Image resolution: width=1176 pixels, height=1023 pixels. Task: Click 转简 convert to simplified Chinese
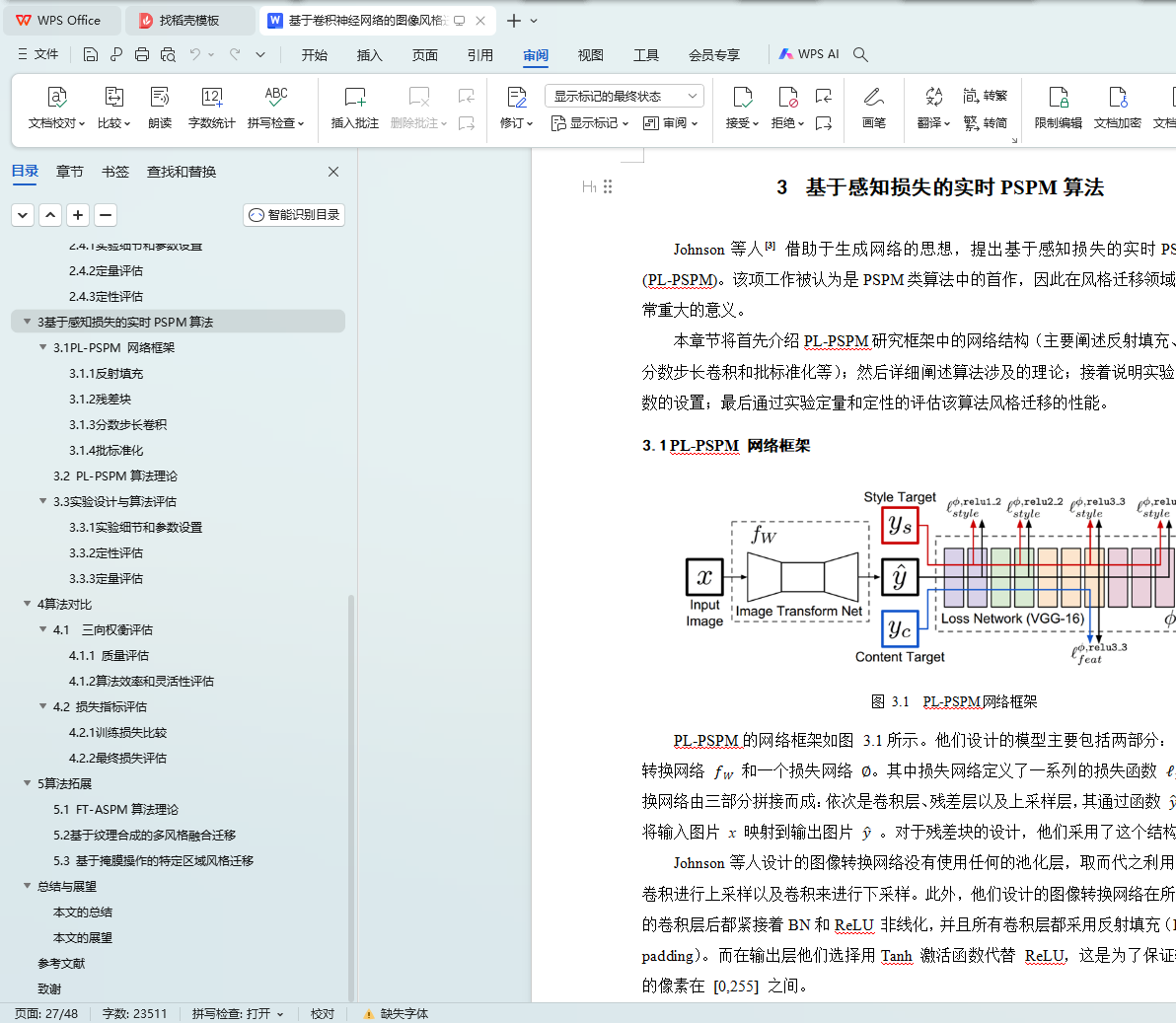click(986, 122)
